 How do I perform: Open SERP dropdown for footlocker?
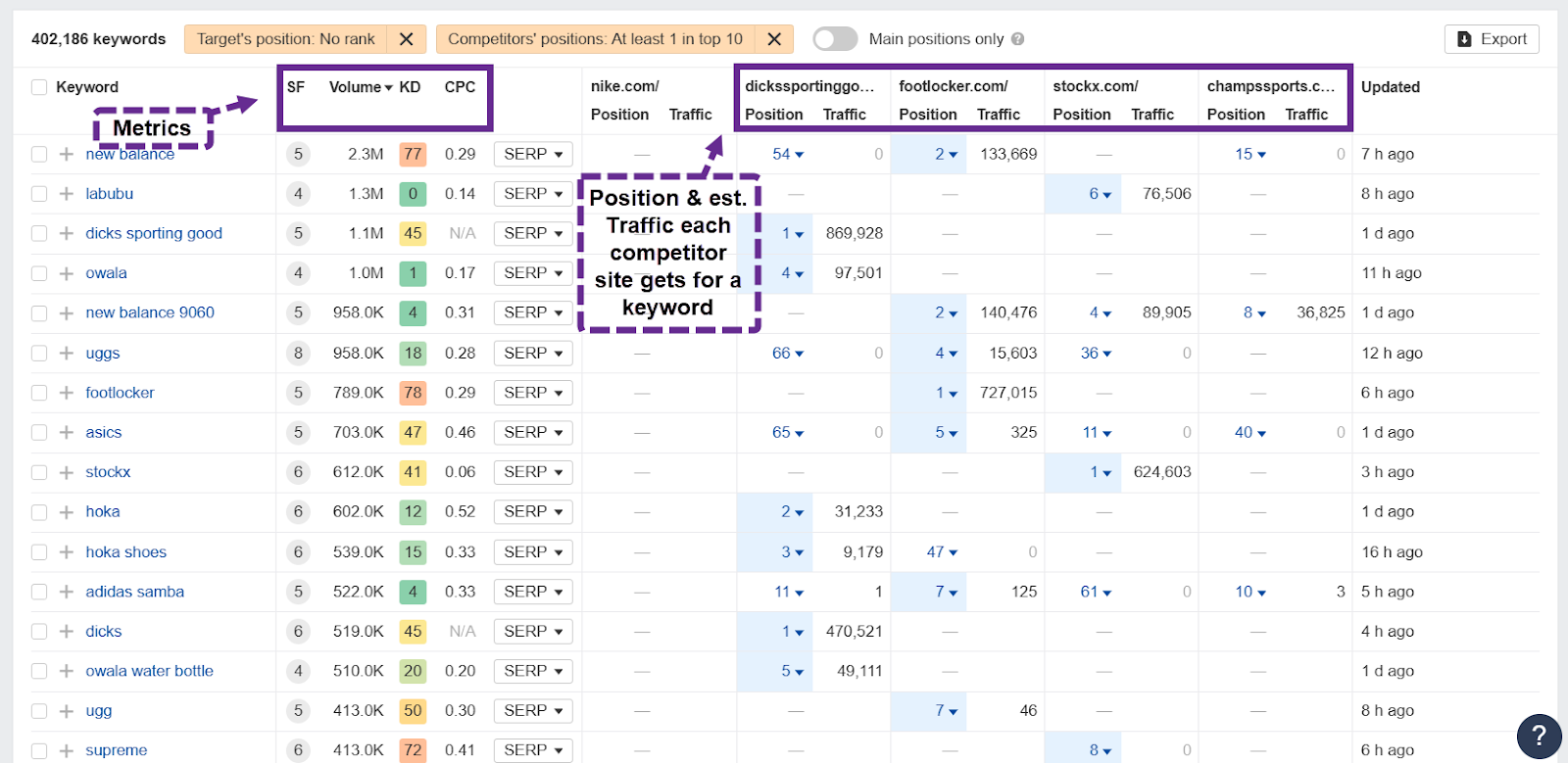[533, 393]
